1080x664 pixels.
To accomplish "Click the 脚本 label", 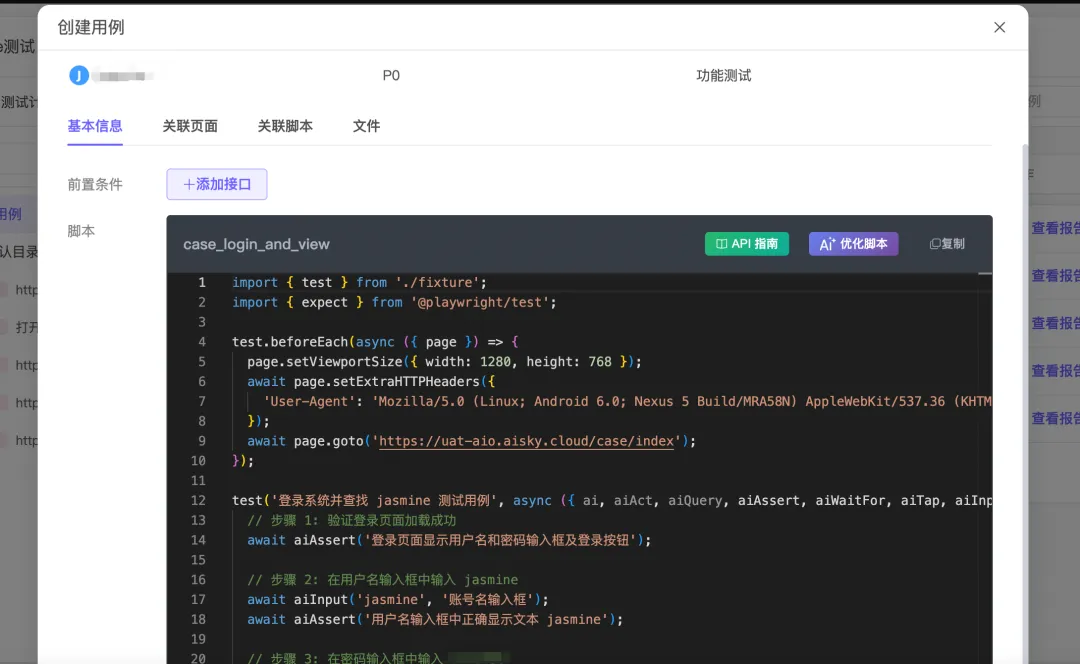I will point(81,231).
